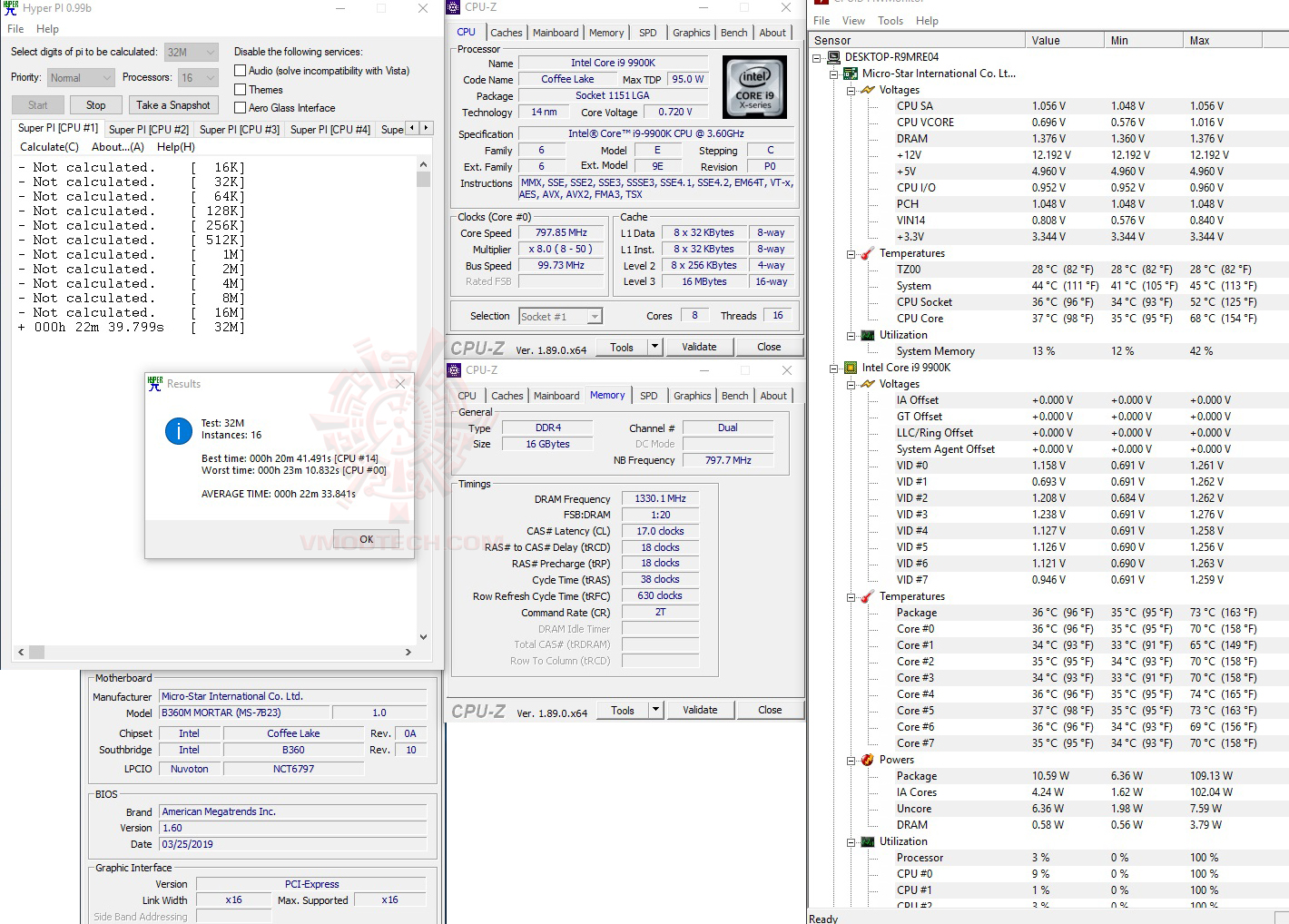Open Tools dropdown arrow in CPU-Z Memory window

[x=655, y=710]
